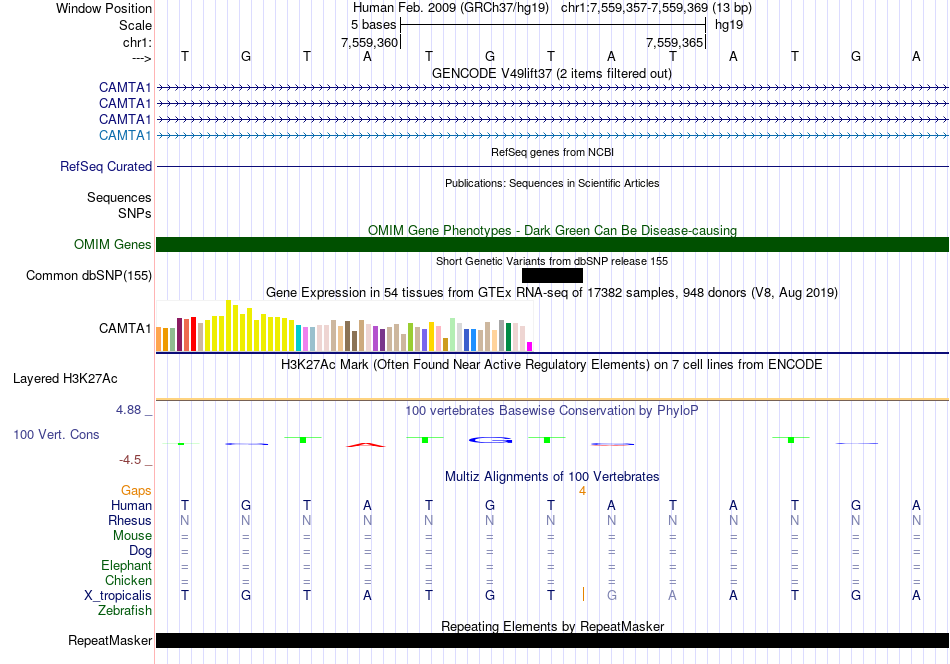Screen dimensions: 950x664
Task: Open the Layered H3K27Ac track label
Action: [x=65, y=379]
